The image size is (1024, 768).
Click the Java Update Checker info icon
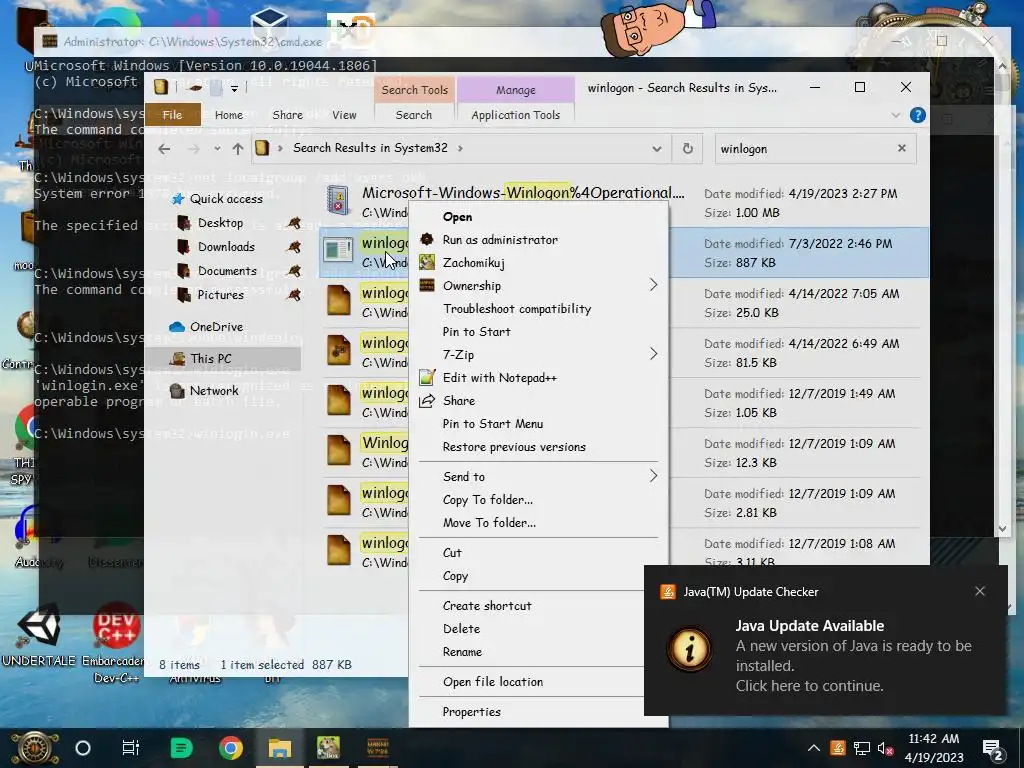tap(690, 649)
